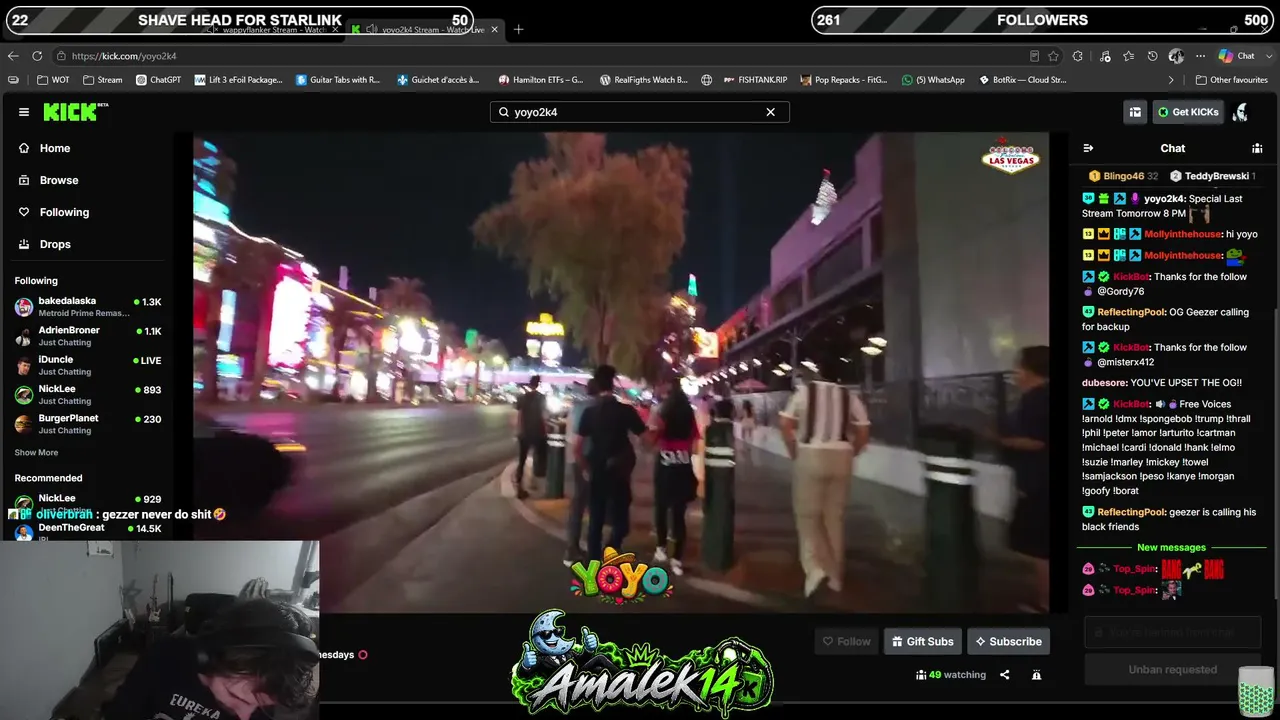This screenshot has width=1280, height=720.
Task: Click the Follow button under the stream
Action: 846,641
